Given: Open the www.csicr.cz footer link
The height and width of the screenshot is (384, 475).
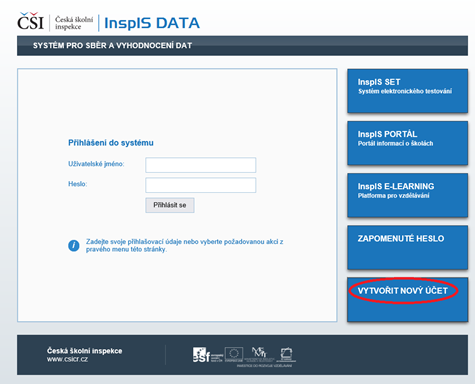Looking at the screenshot, I should coord(67,359).
